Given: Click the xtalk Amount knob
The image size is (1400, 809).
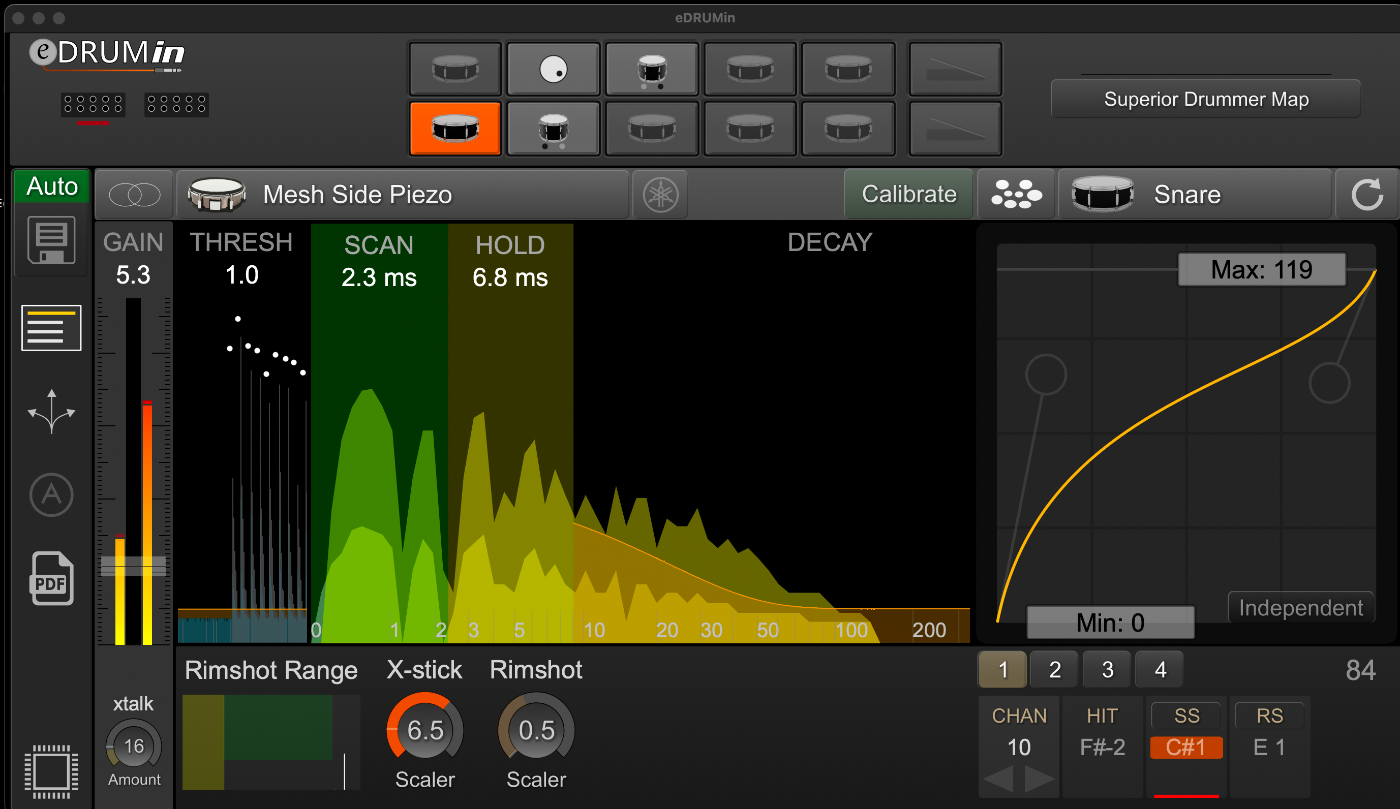Looking at the screenshot, I should pyautogui.click(x=134, y=747).
